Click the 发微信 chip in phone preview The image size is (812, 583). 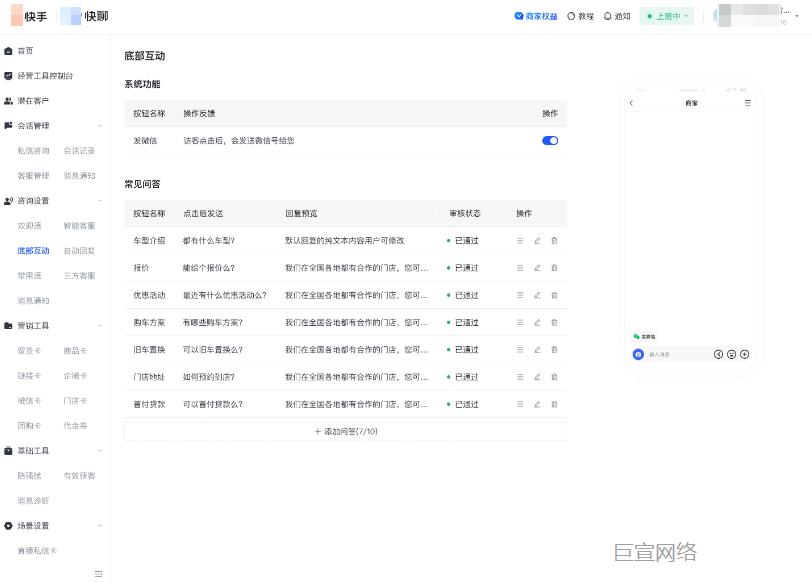point(644,337)
